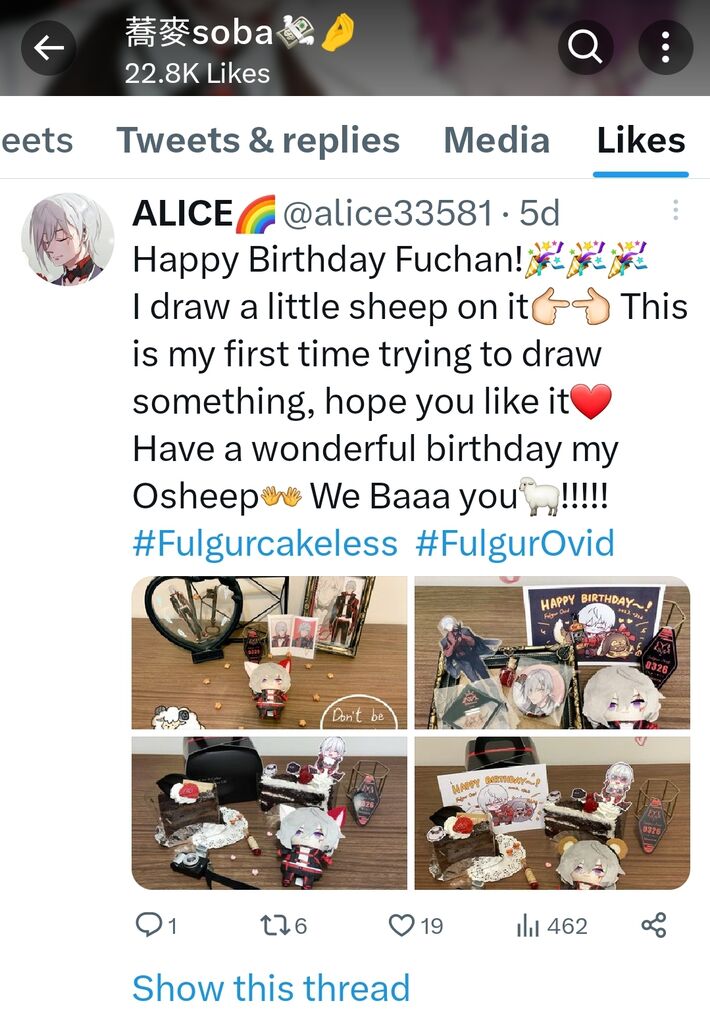Image resolution: width=710 pixels, height=1024 pixels.
Task: Retweet using the arrows icon
Action: [274, 925]
